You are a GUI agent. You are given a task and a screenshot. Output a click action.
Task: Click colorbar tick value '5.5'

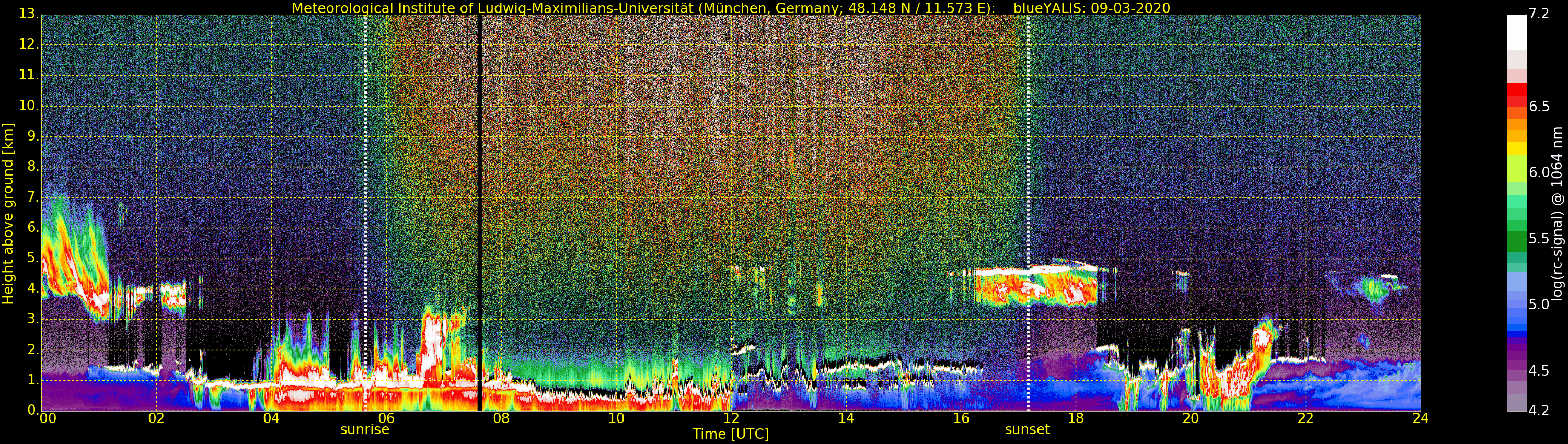[1539, 238]
